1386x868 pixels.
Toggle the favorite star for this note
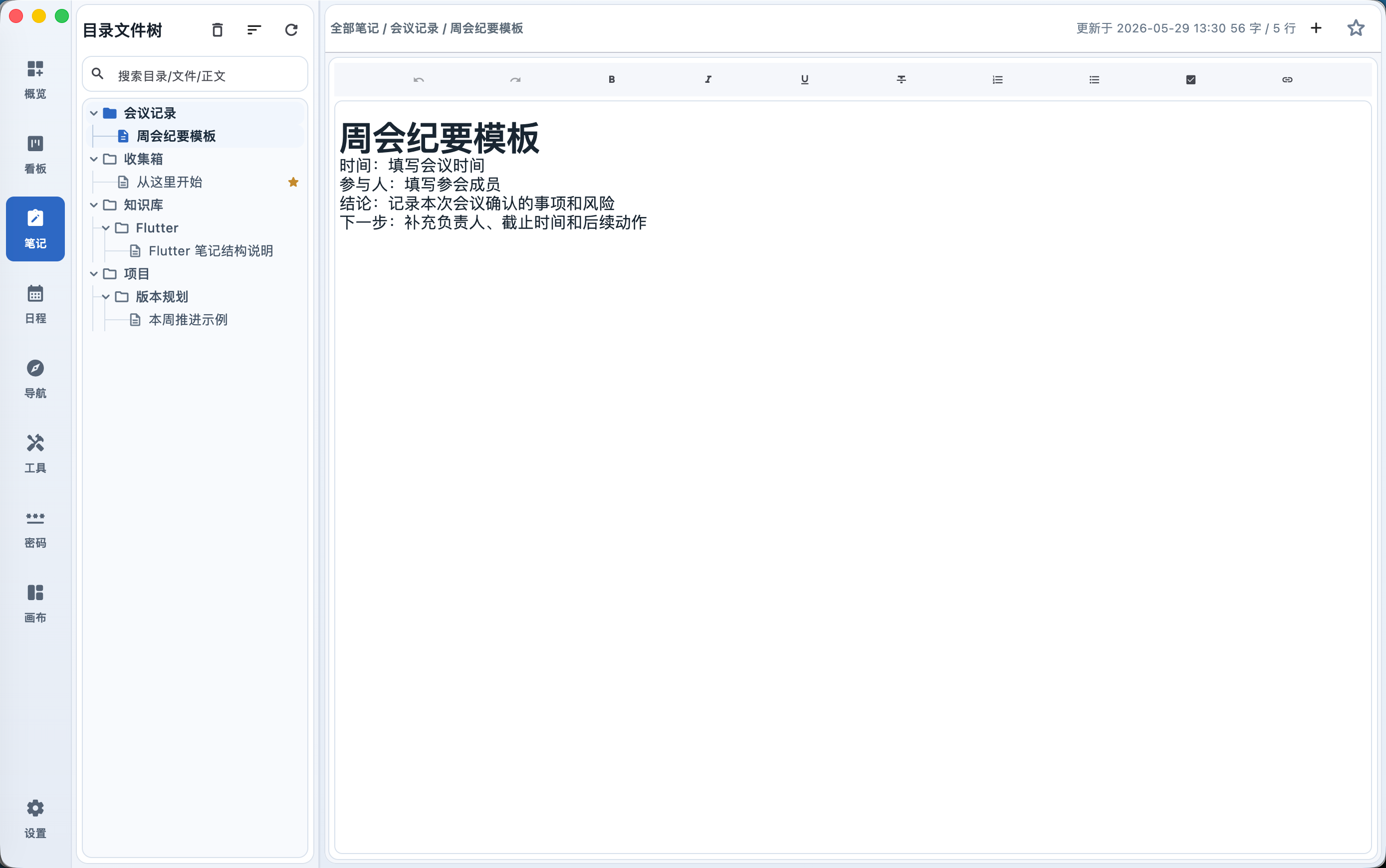pyautogui.click(x=1356, y=28)
